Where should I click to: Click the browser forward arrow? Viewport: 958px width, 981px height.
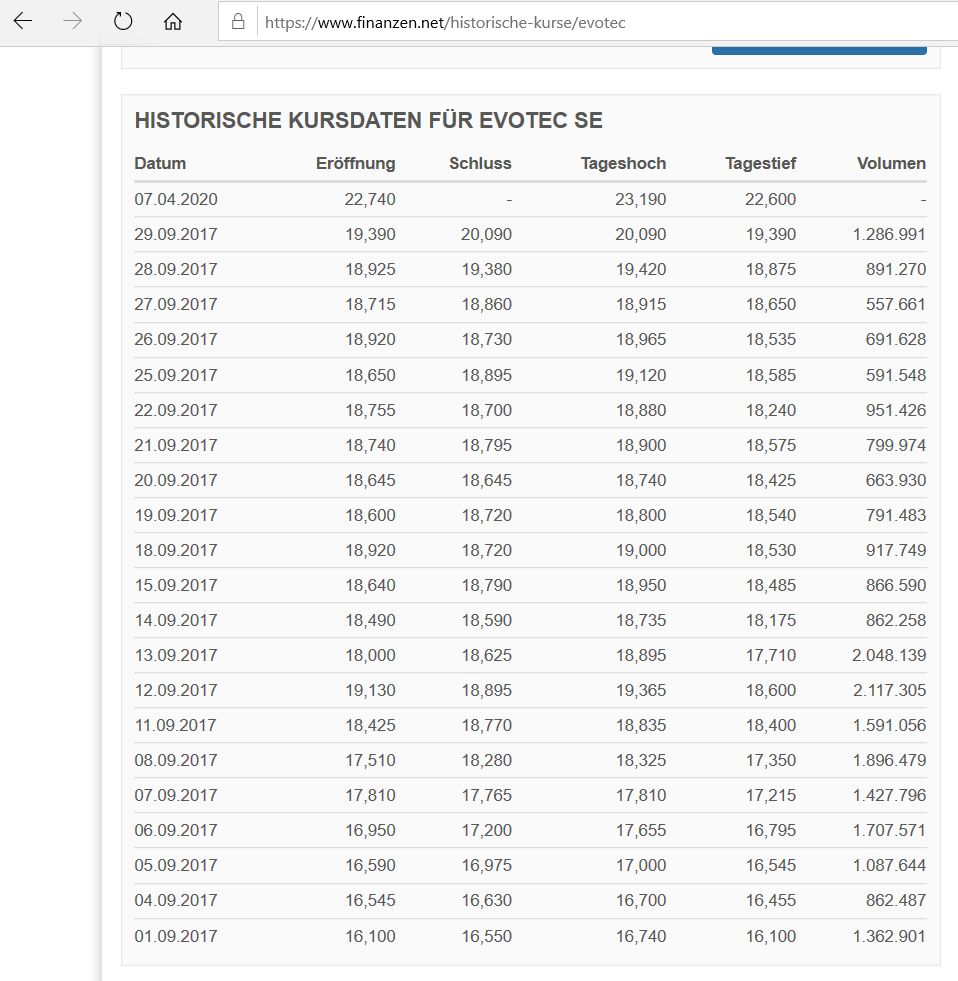[73, 21]
